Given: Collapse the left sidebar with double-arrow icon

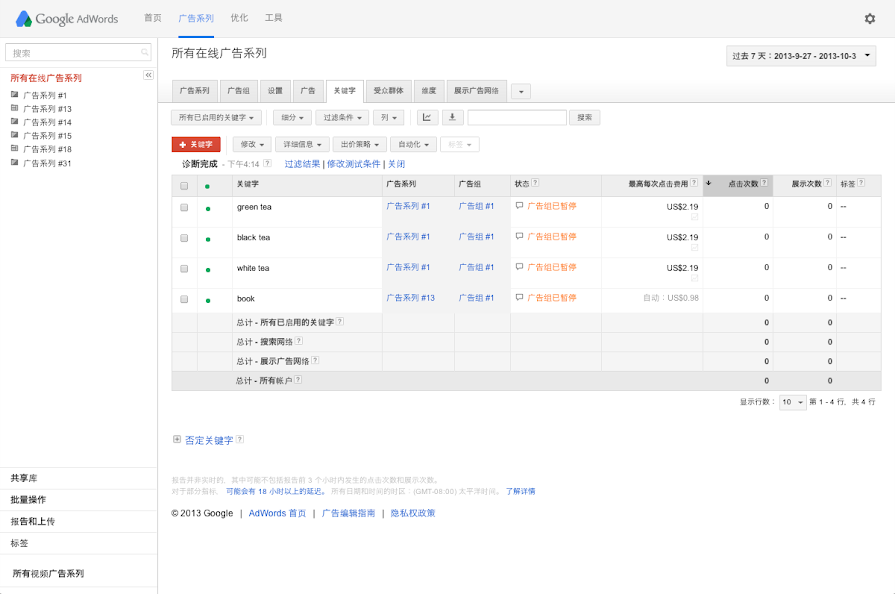Looking at the screenshot, I should (x=149, y=75).
